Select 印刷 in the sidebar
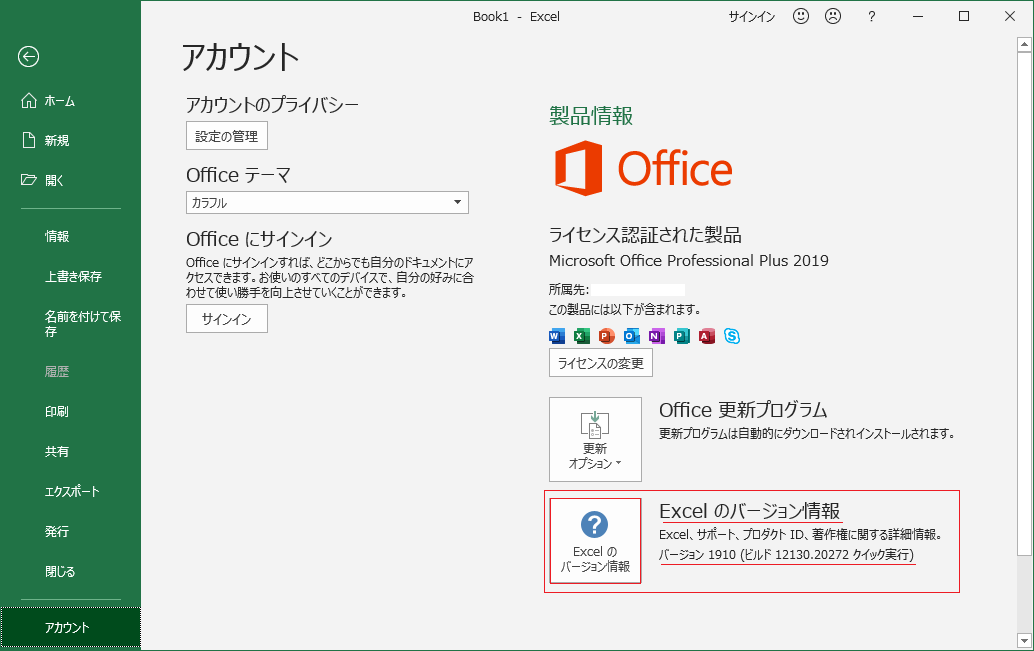This screenshot has height=651, width=1034. 70,412
